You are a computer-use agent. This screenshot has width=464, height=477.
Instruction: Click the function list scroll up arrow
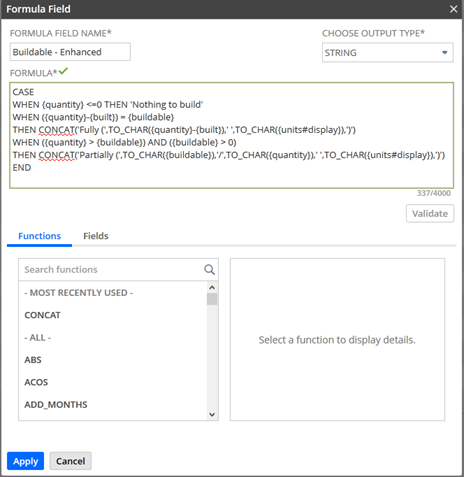point(212,287)
